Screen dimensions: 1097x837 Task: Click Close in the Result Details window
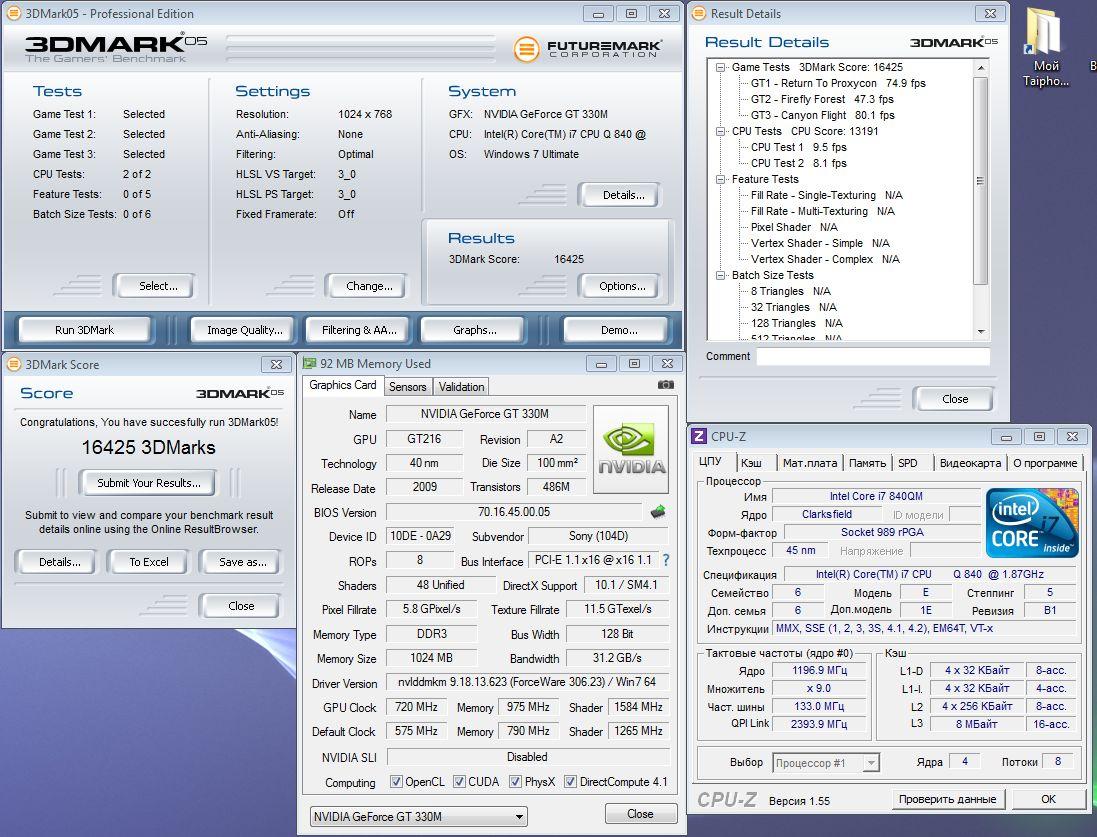pyautogui.click(x=954, y=398)
